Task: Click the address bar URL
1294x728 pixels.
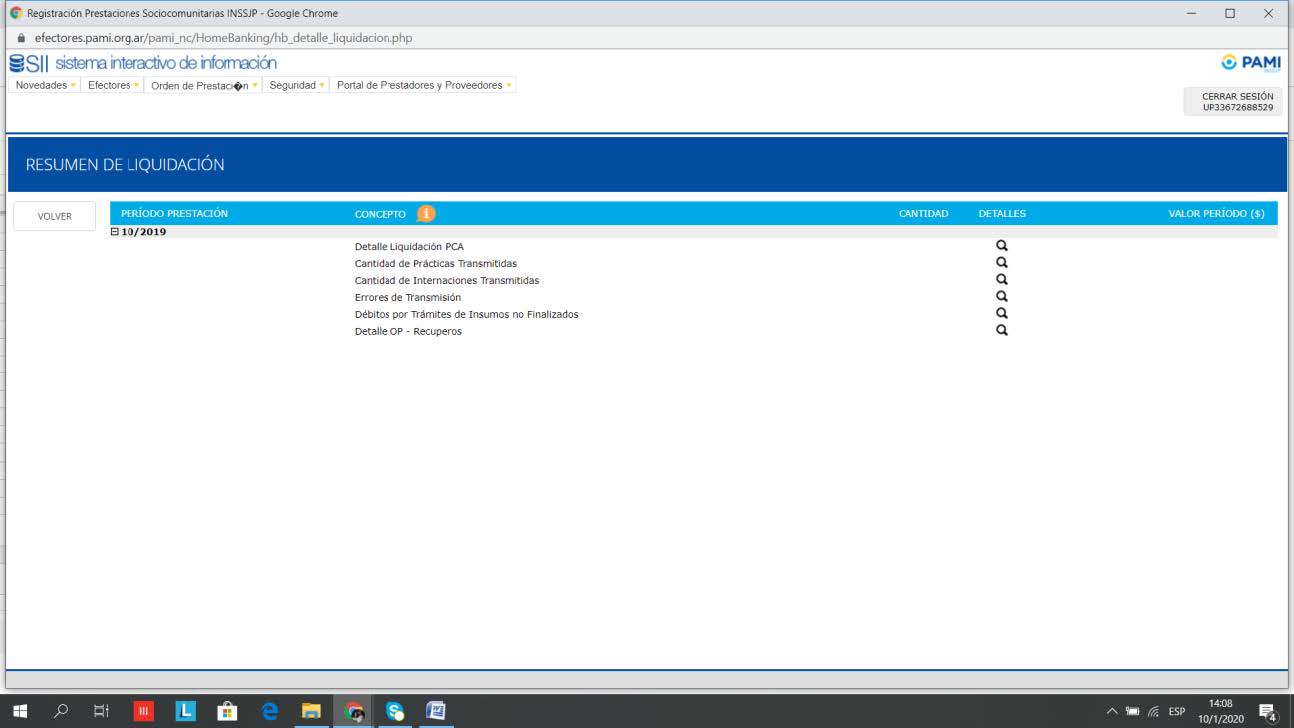Action: coord(223,38)
